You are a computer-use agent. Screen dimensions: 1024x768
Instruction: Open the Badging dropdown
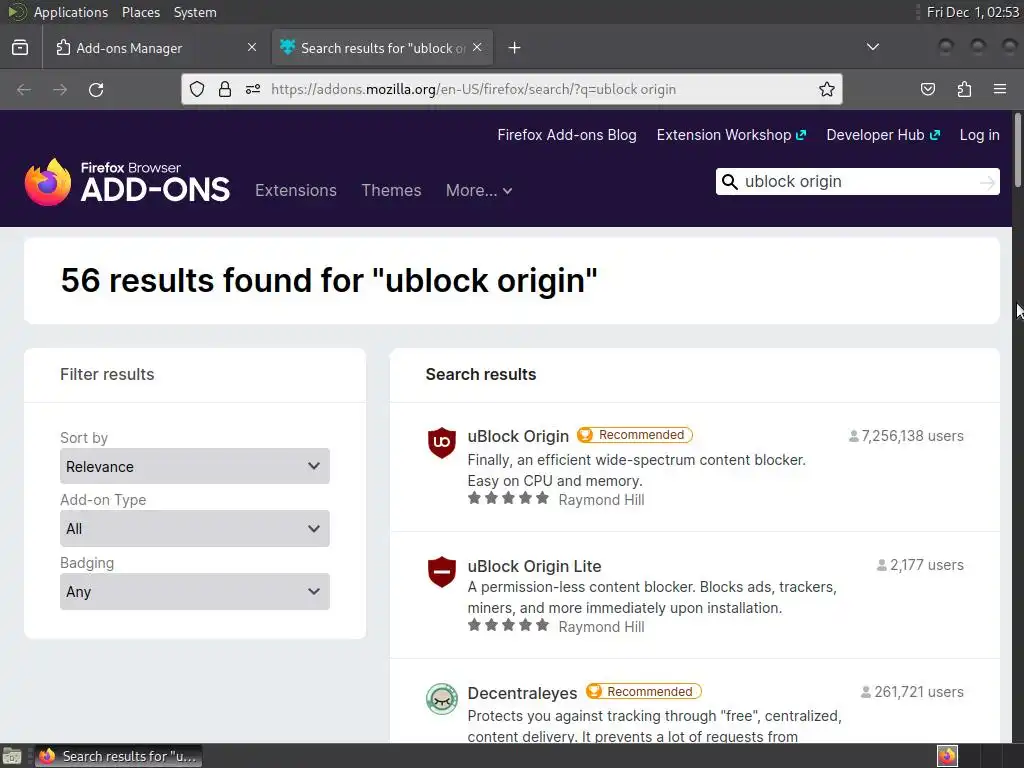[x=195, y=592]
